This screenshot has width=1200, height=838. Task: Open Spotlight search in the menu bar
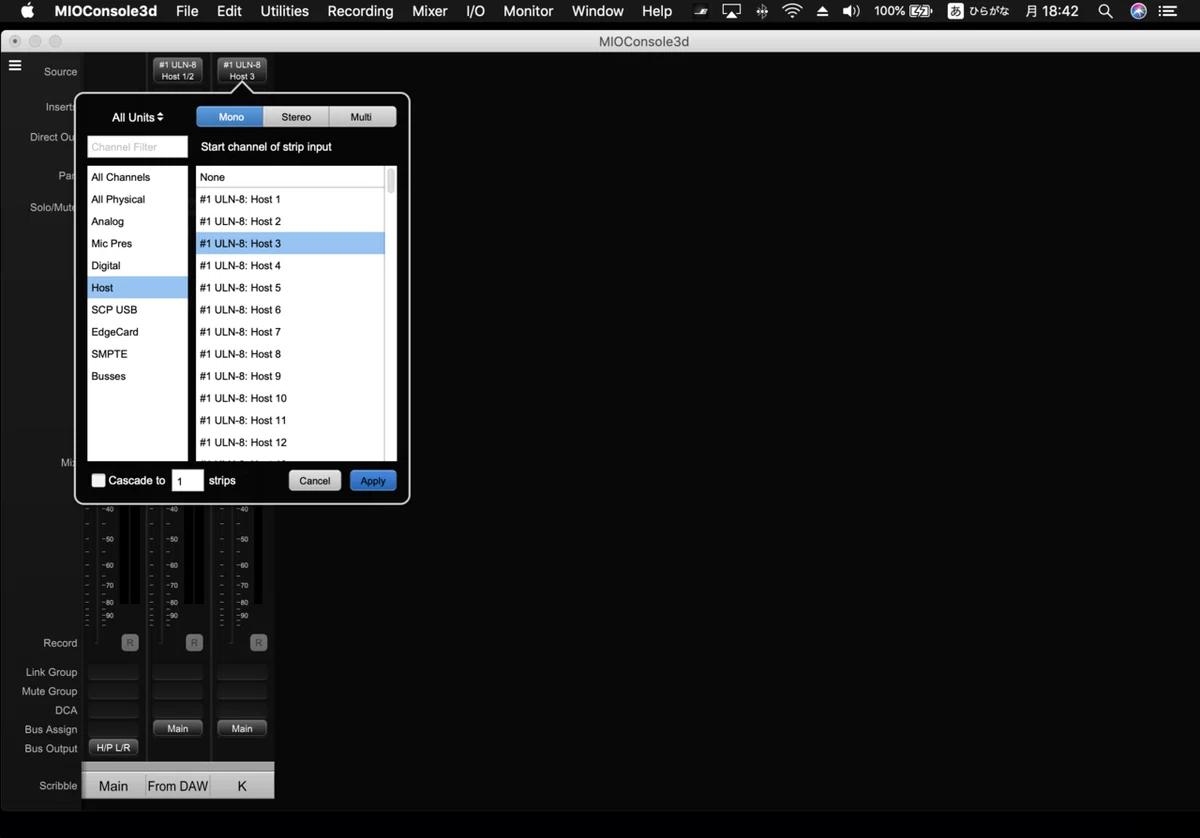click(x=1105, y=11)
